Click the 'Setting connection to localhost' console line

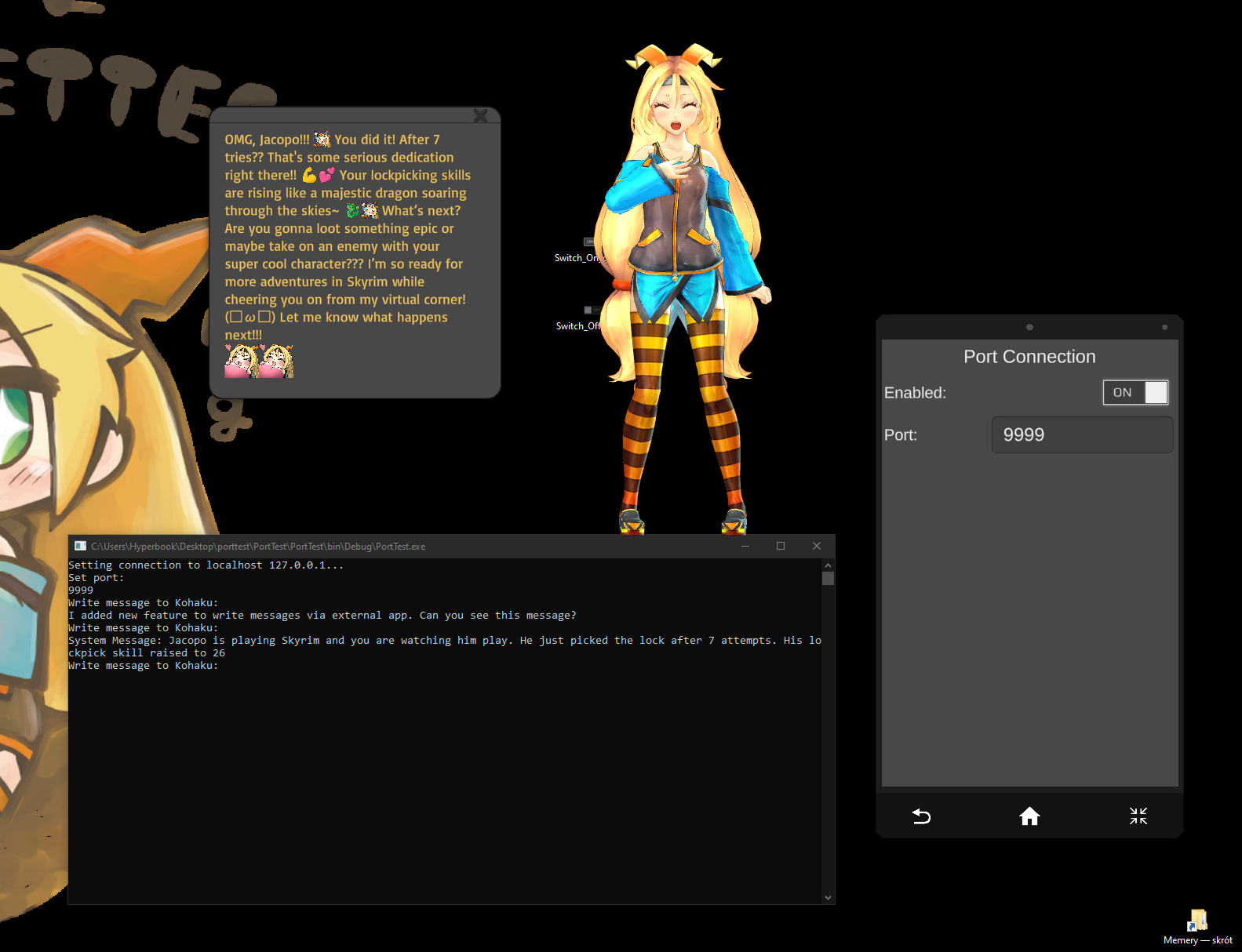[206, 565]
